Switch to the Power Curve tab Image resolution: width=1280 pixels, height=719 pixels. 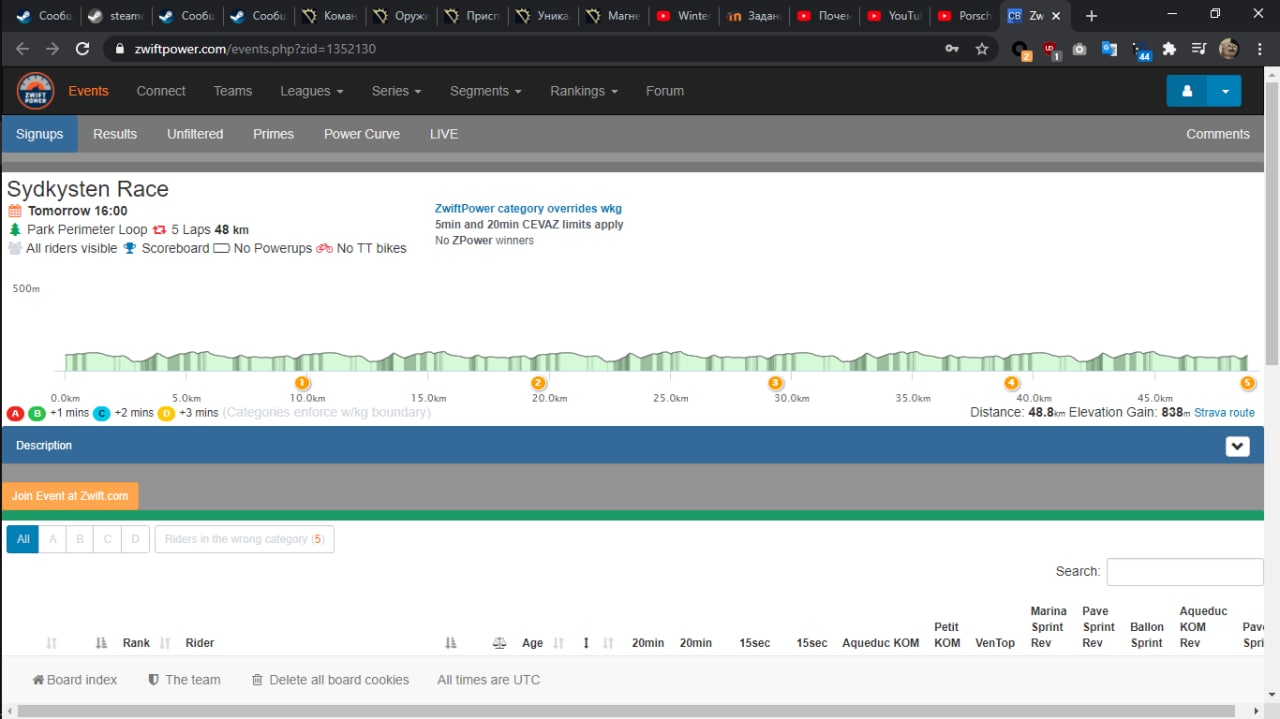[x=362, y=134]
